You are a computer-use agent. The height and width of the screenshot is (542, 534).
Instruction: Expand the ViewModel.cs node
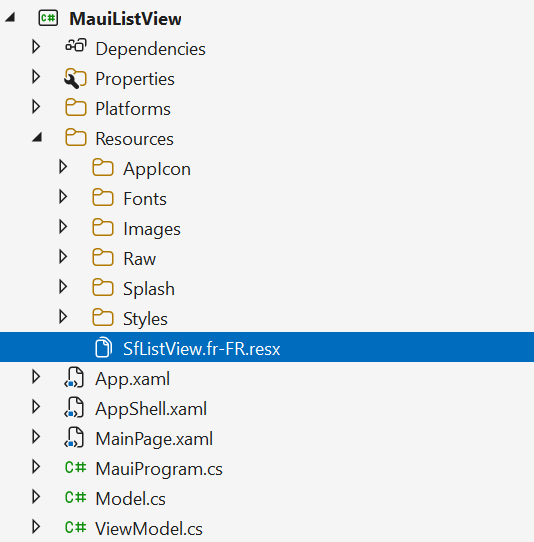click(36, 527)
